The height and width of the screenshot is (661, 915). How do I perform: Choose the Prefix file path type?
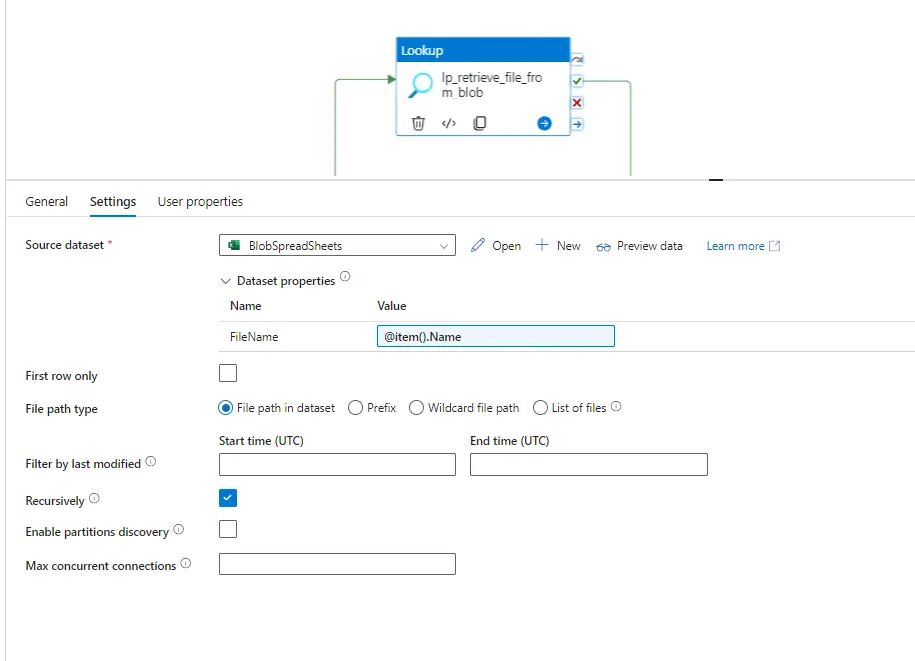356,408
